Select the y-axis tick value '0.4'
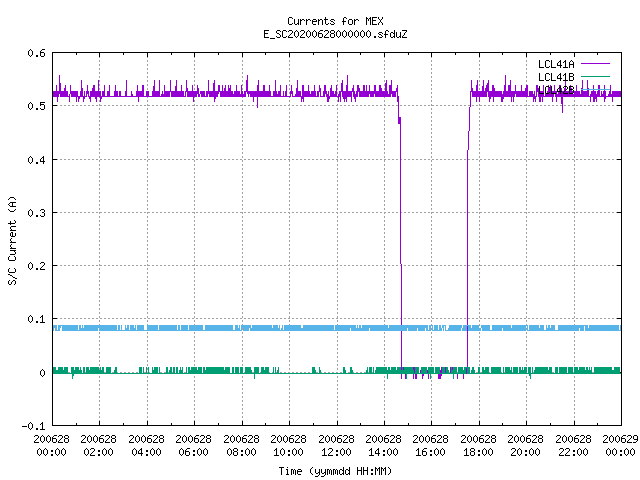 tap(36, 160)
